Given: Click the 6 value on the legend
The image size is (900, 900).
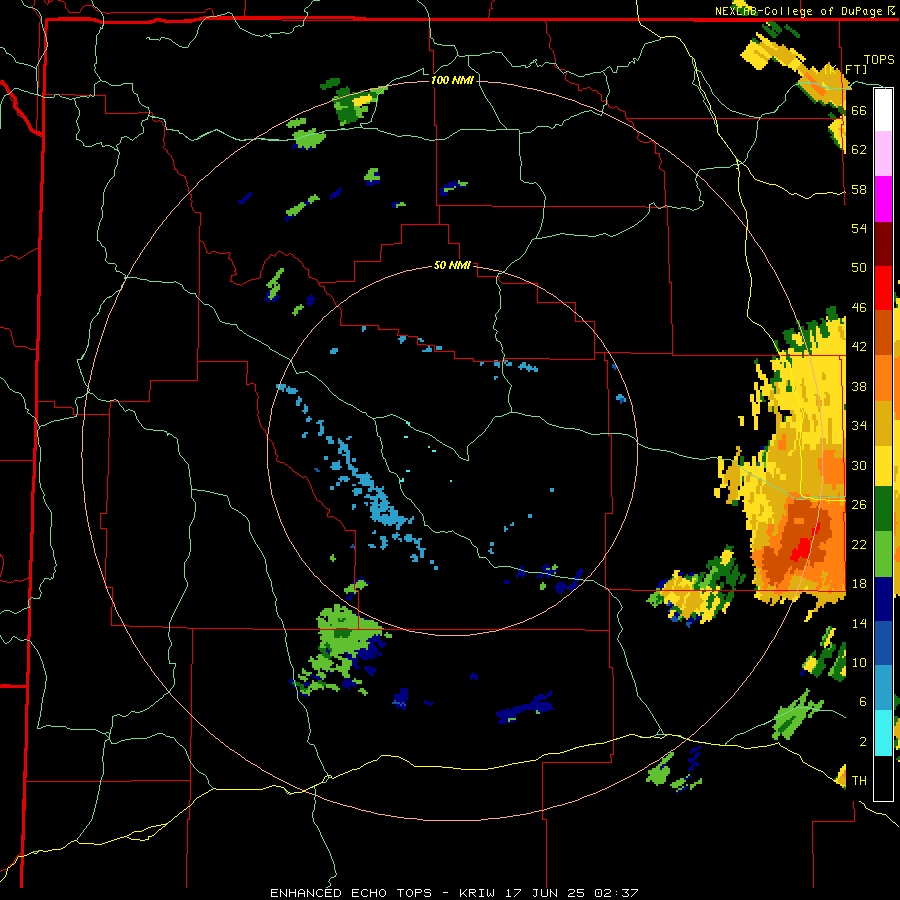Looking at the screenshot, I should click(x=863, y=701).
